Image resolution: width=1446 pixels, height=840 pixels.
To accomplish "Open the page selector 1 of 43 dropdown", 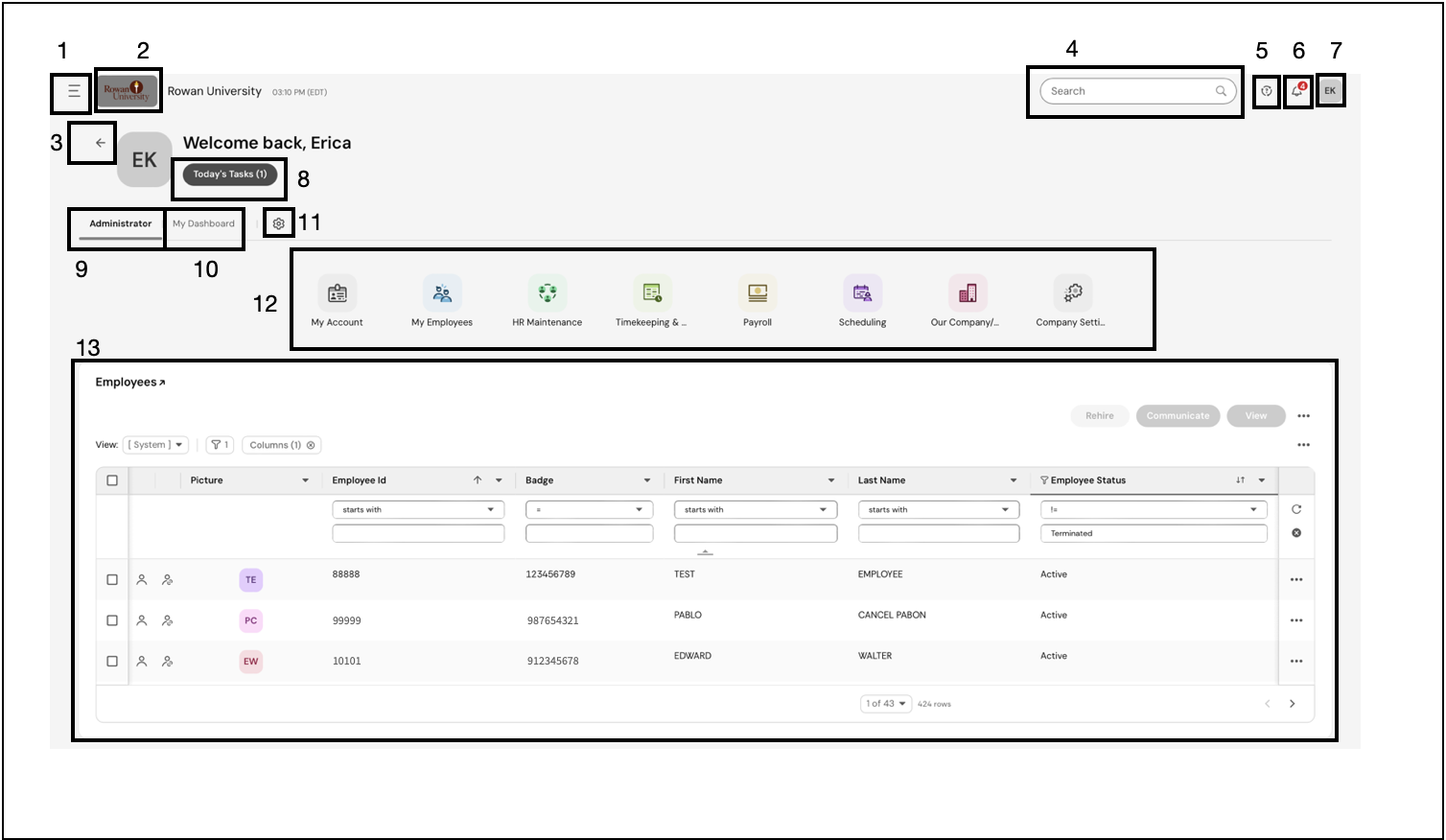I will [x=885, y=704].
